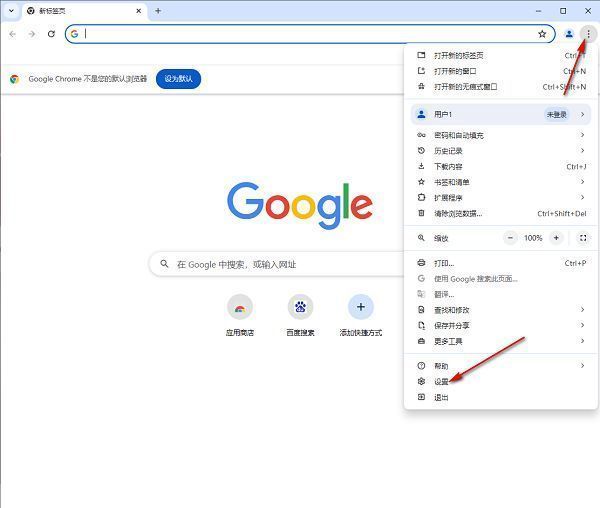
Task: Open the profile avatar icon in toolbar
Action: 569,34
